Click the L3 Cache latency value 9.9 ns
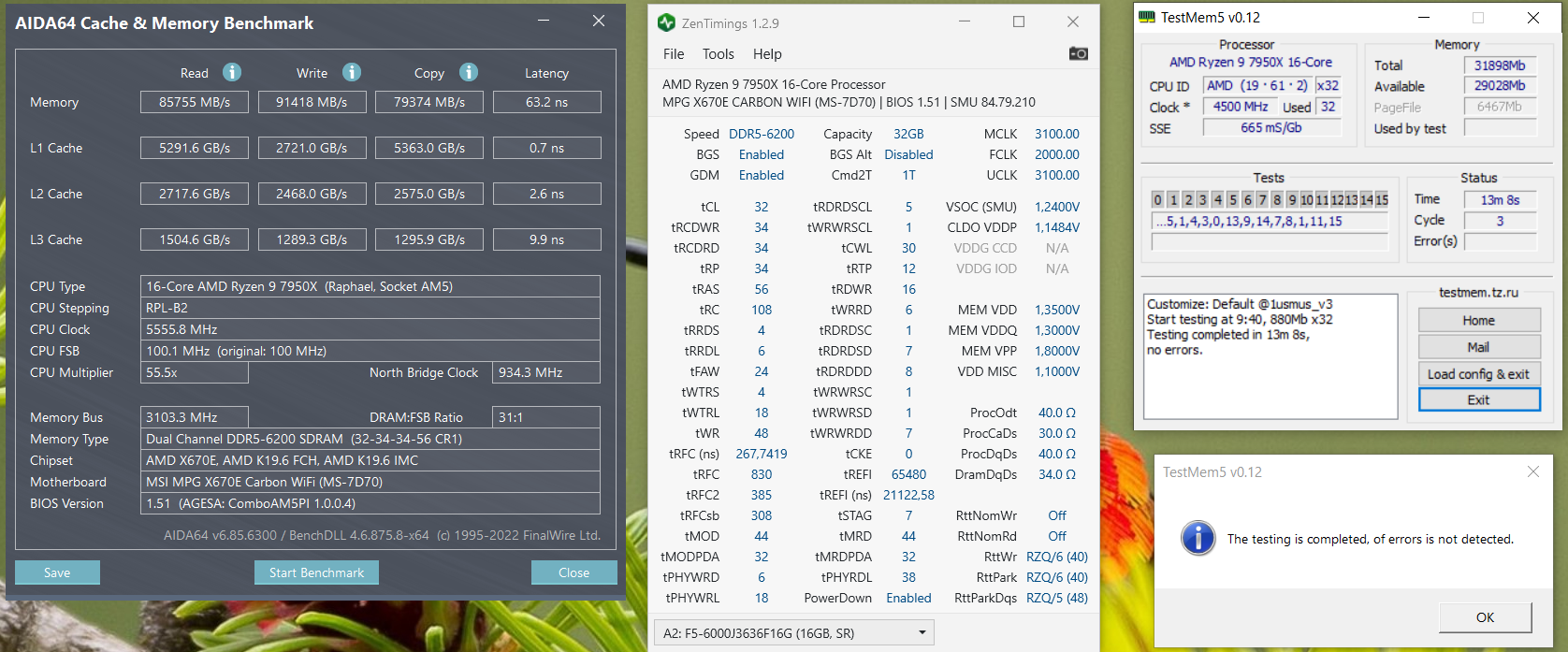The width and height of the screenshot is (1568, 652). [546, 239]
